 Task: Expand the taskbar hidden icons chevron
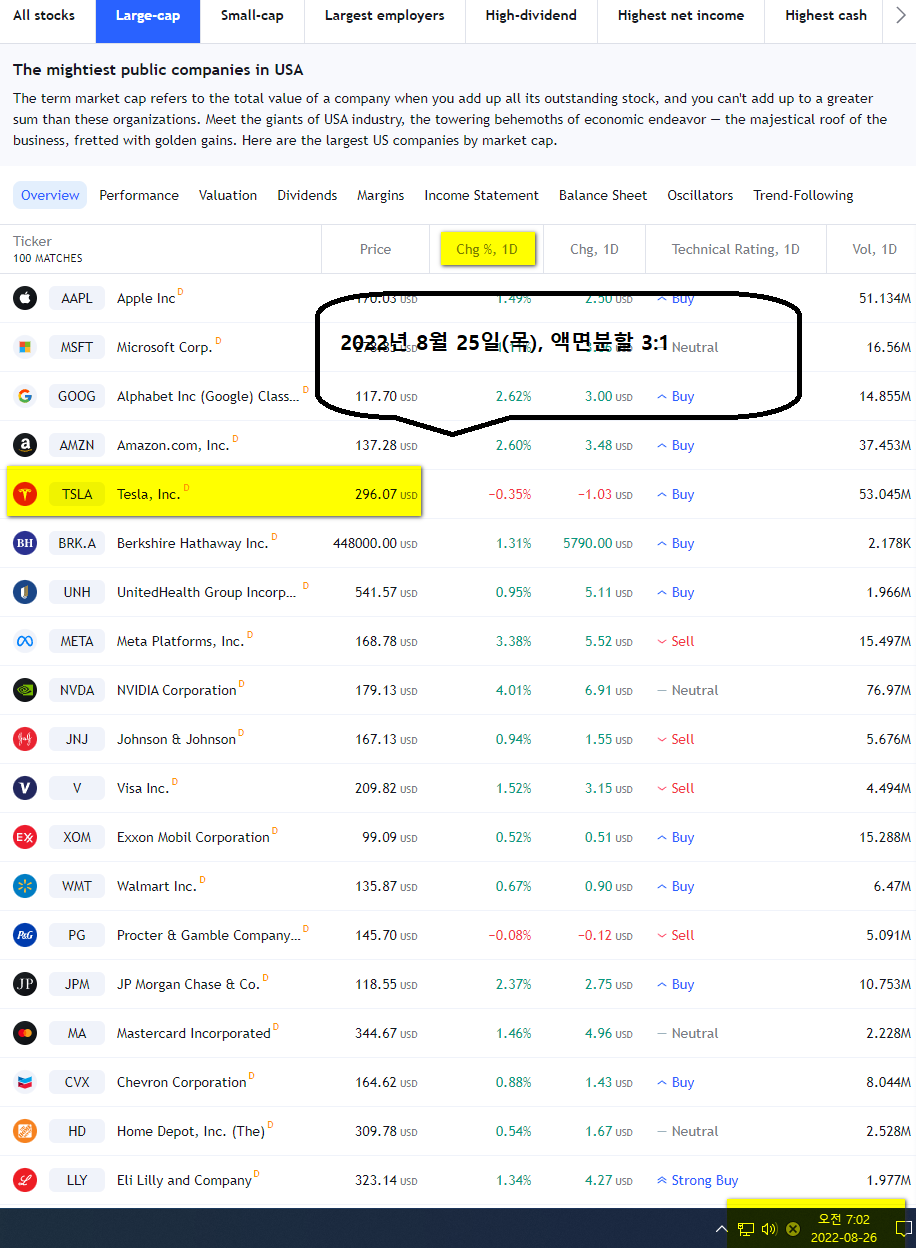coord(721,1229)
